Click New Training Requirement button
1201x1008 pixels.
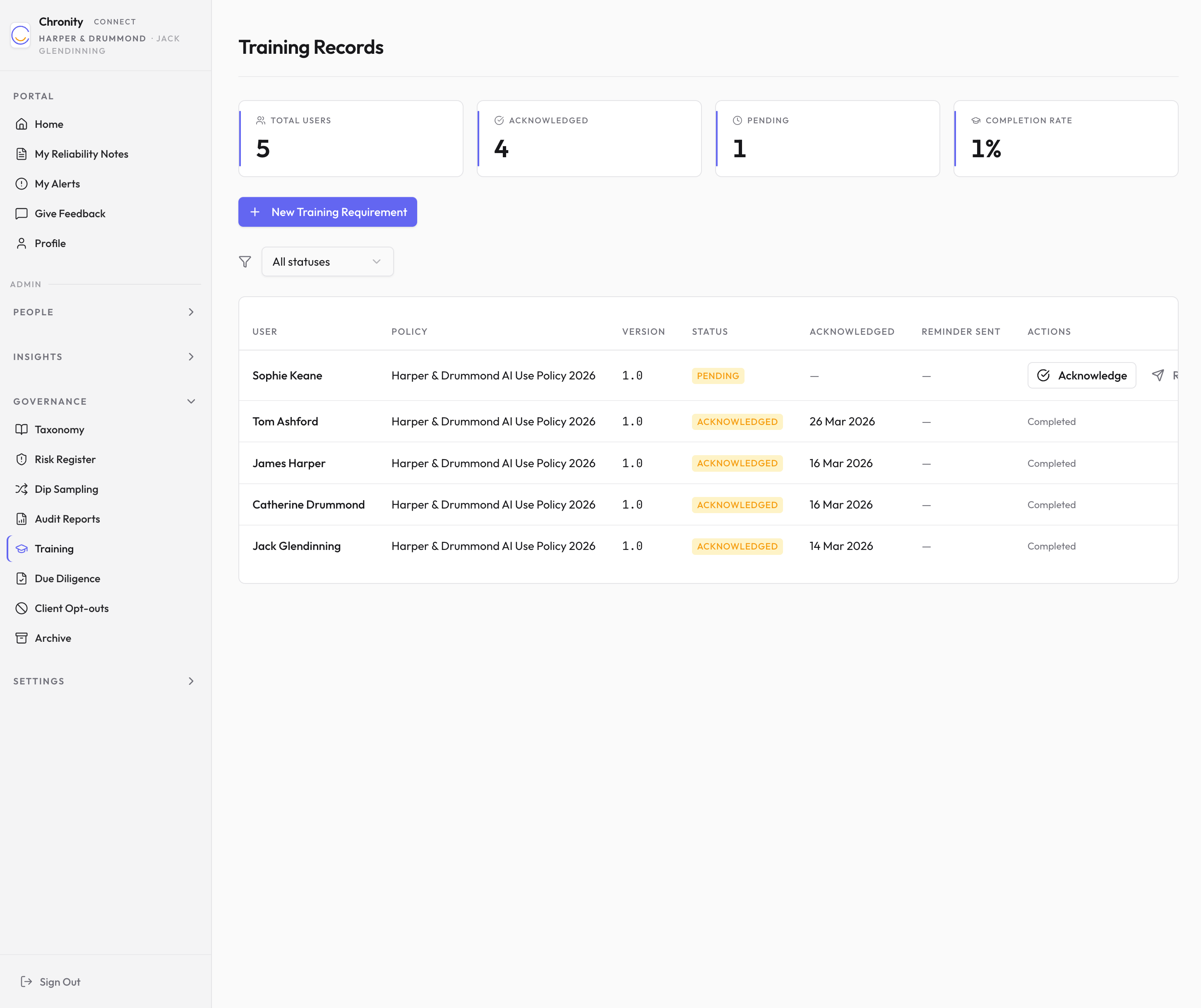327,212
